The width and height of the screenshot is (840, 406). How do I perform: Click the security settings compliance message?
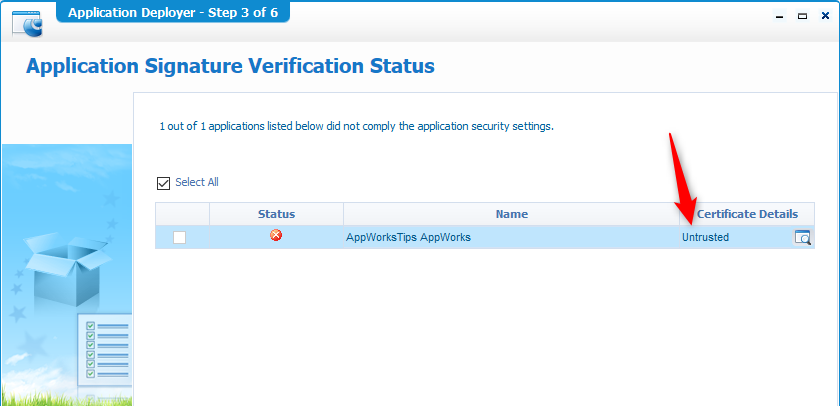click(x=356, y=127)
